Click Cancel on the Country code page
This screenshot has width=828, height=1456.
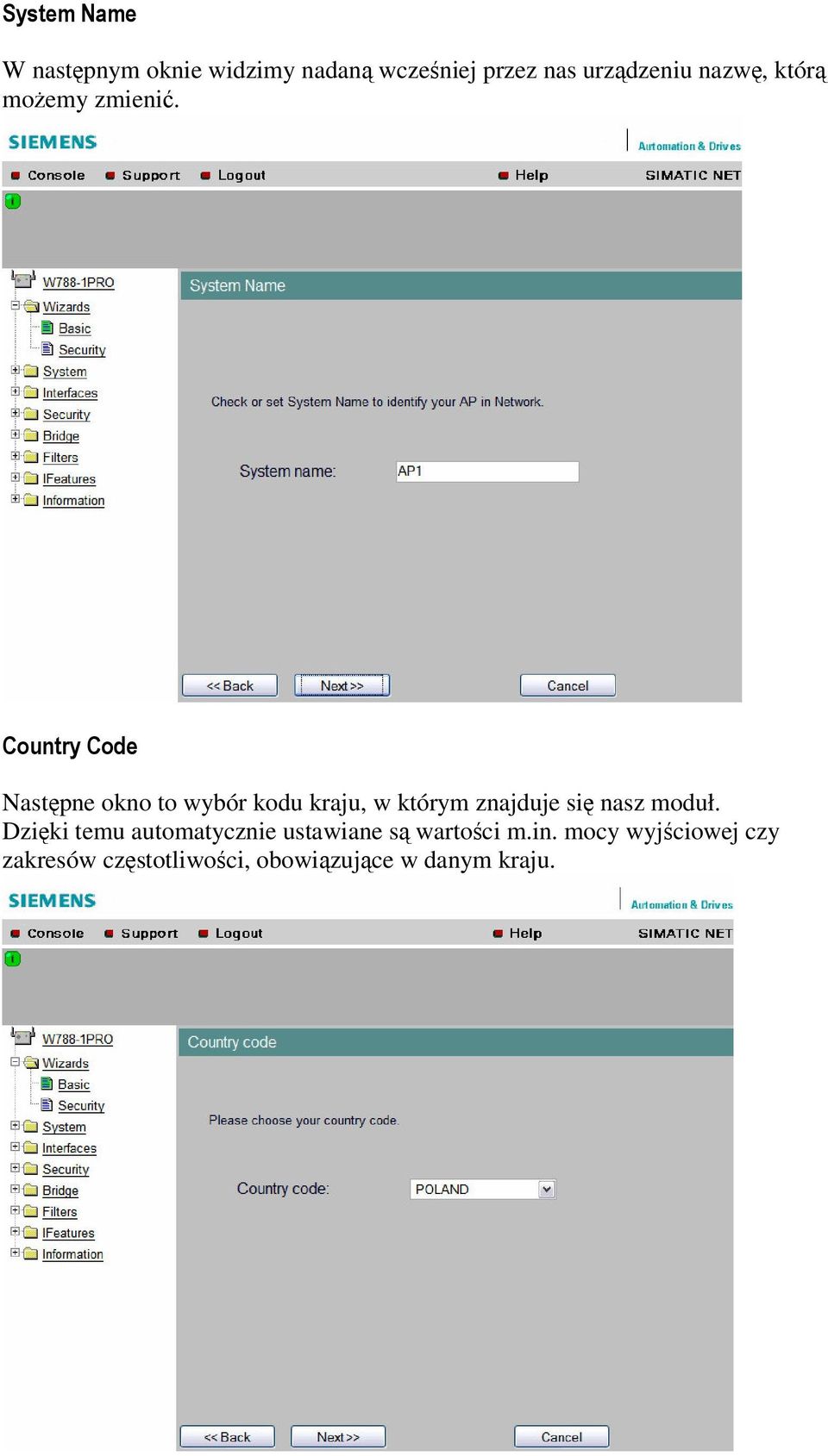[561, 1437]
